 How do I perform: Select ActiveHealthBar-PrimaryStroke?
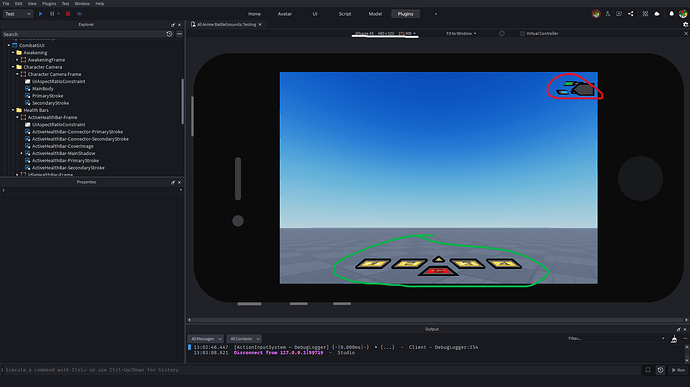[65, 160]
